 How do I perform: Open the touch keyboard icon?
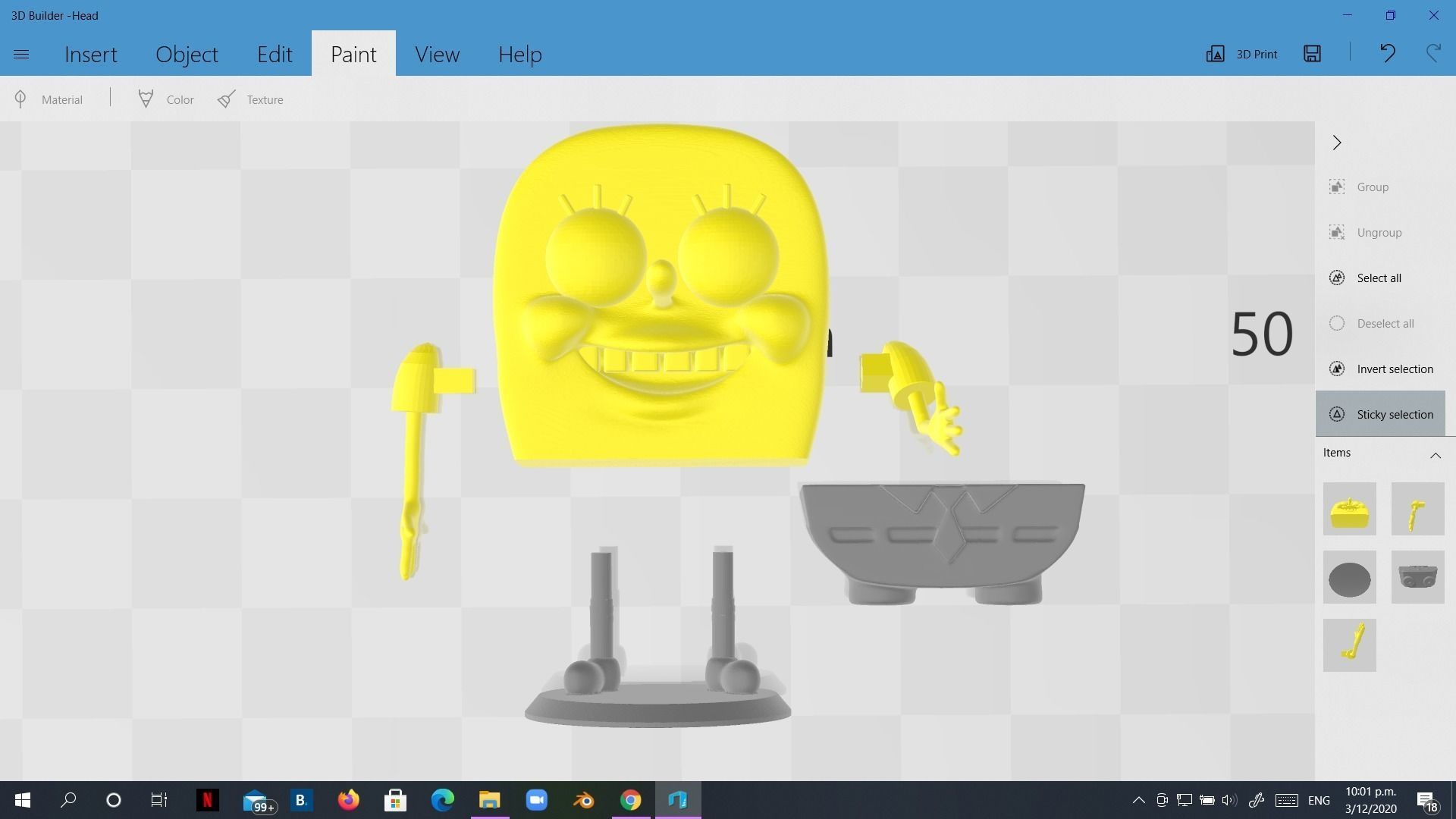pos(1287,800)
